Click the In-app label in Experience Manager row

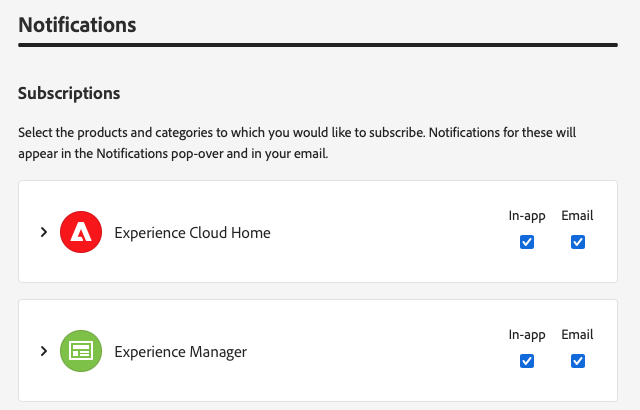pos(527,335)
